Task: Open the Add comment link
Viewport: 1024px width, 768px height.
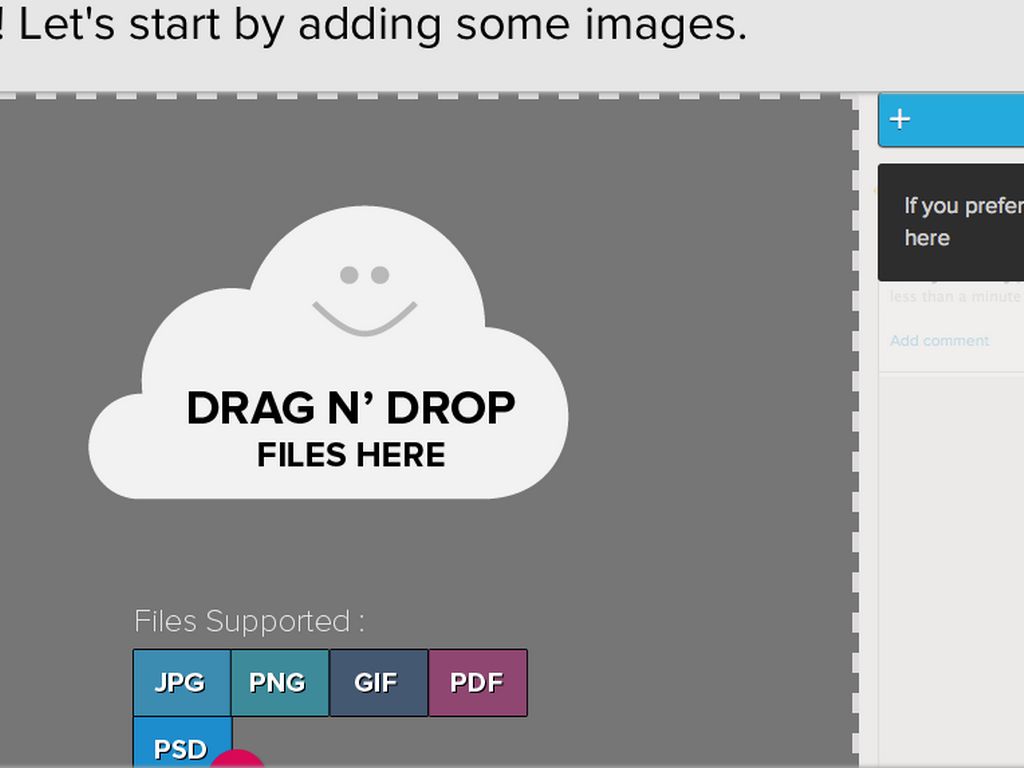Action: [939, 341]
